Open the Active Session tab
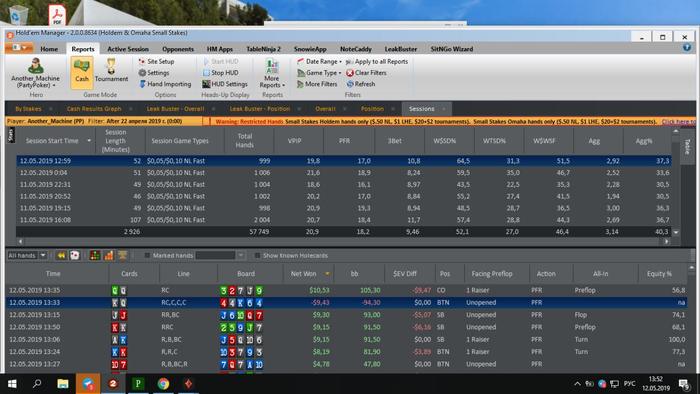Image resolution: width=700 pixels, height=394 pixels. (128, 49)
